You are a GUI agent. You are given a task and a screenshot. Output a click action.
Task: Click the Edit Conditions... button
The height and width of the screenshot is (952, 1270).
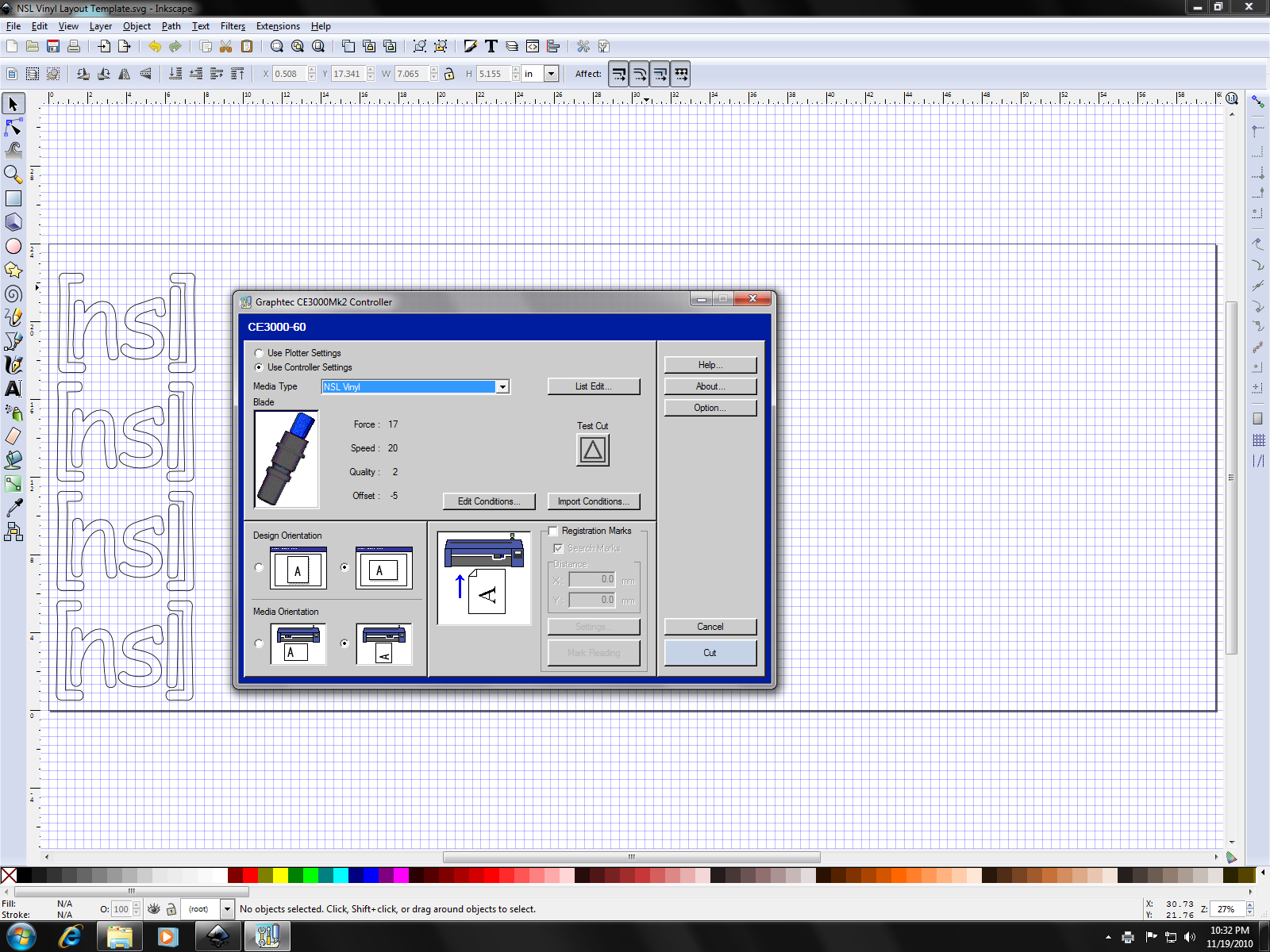pos(489,501)
